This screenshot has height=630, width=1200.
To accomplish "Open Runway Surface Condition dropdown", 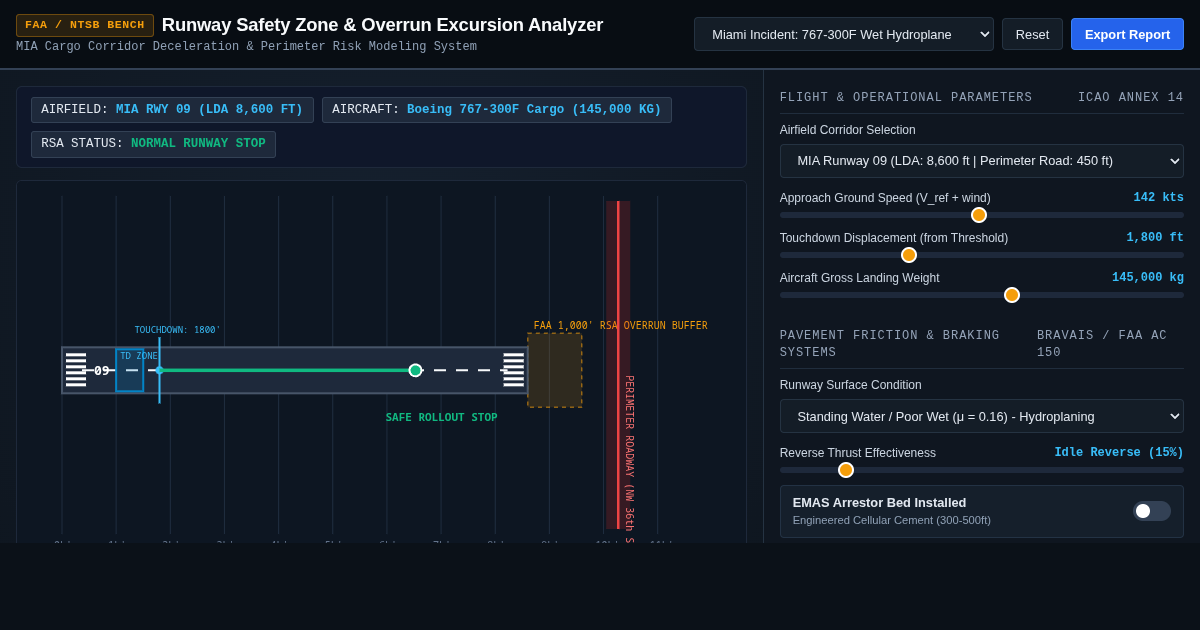I will pyautogui.click(x=982, y=416).
